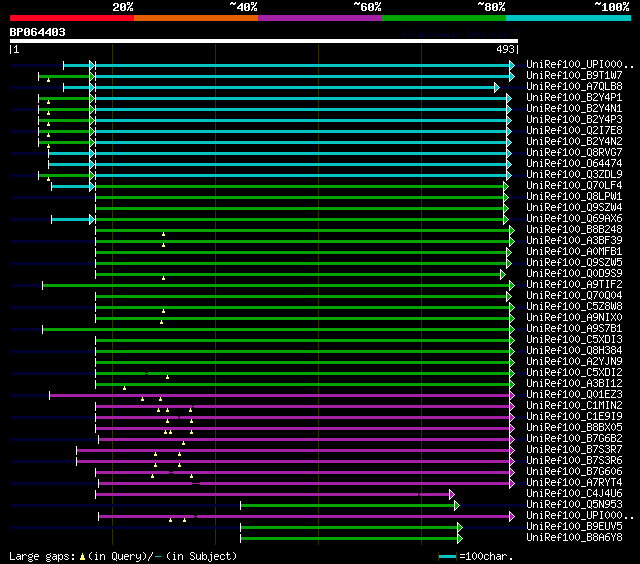Open the UniRef100_A7QLB8 hit label
The height and width of the screenshot is (564, 640).
point(574,87)
